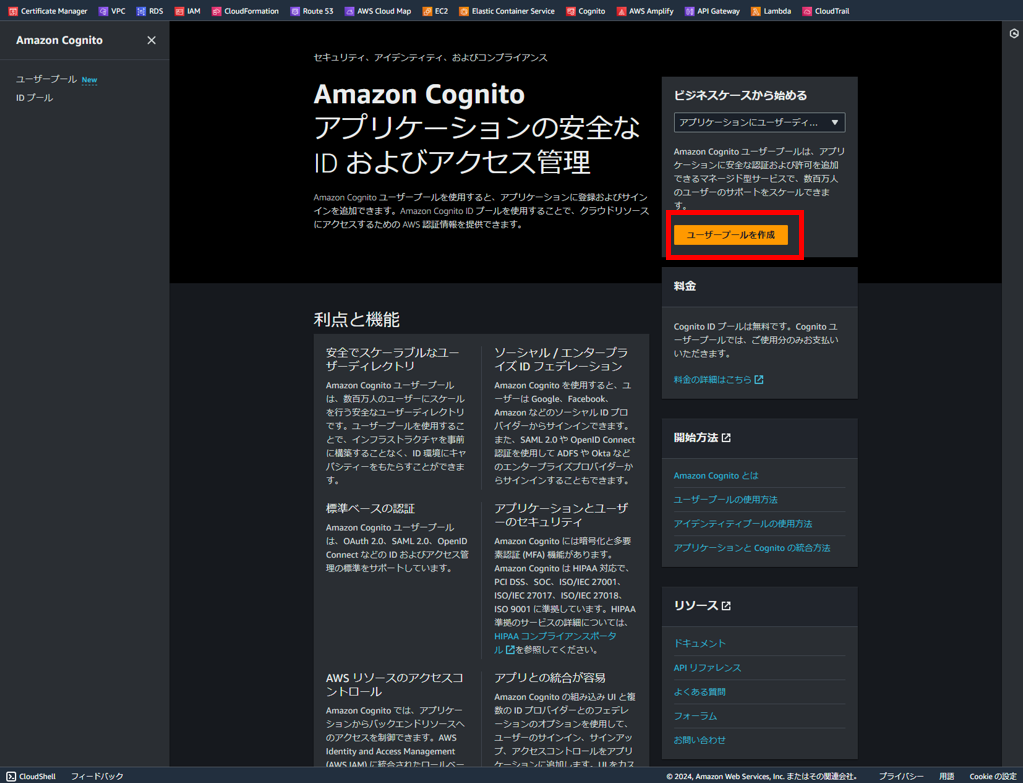
Task: Open CloudShell from the bottom bar
Action: click(x=30, y=775)
